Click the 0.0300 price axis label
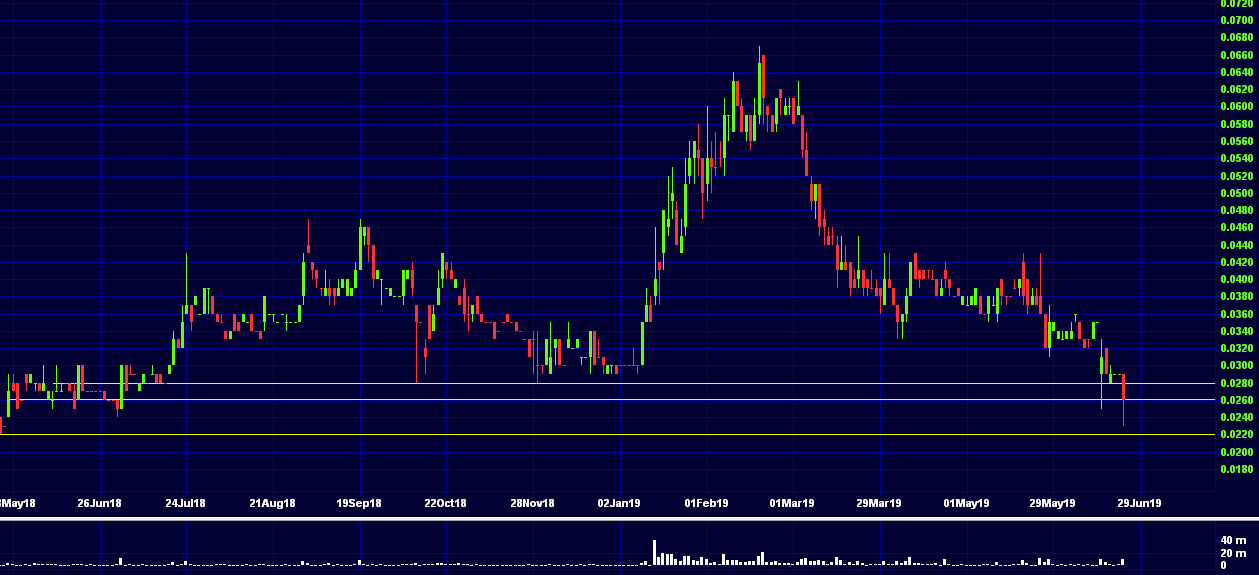The width and height of the screenshot is (1259, 575). 1237,366
